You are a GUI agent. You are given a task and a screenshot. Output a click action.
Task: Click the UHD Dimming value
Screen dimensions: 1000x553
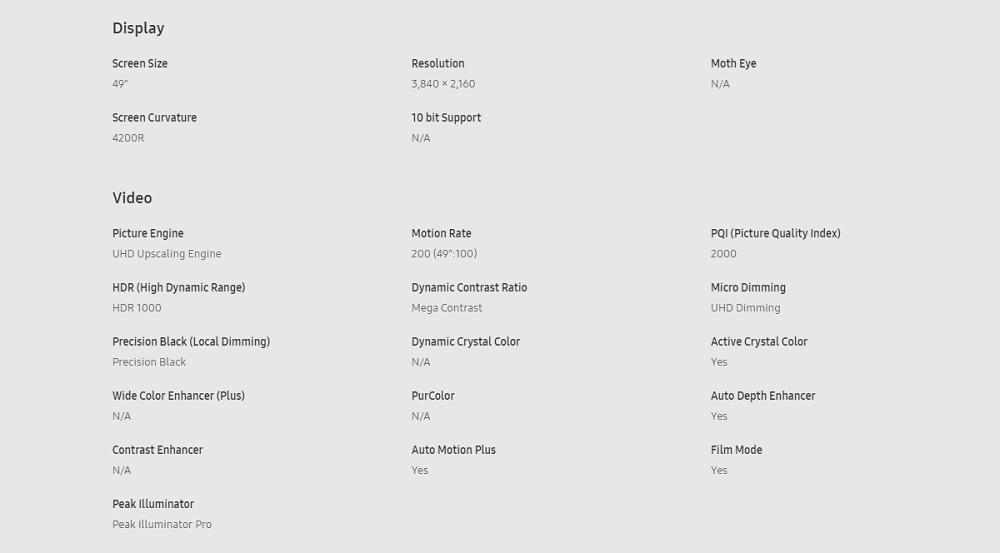coord(746,308)
